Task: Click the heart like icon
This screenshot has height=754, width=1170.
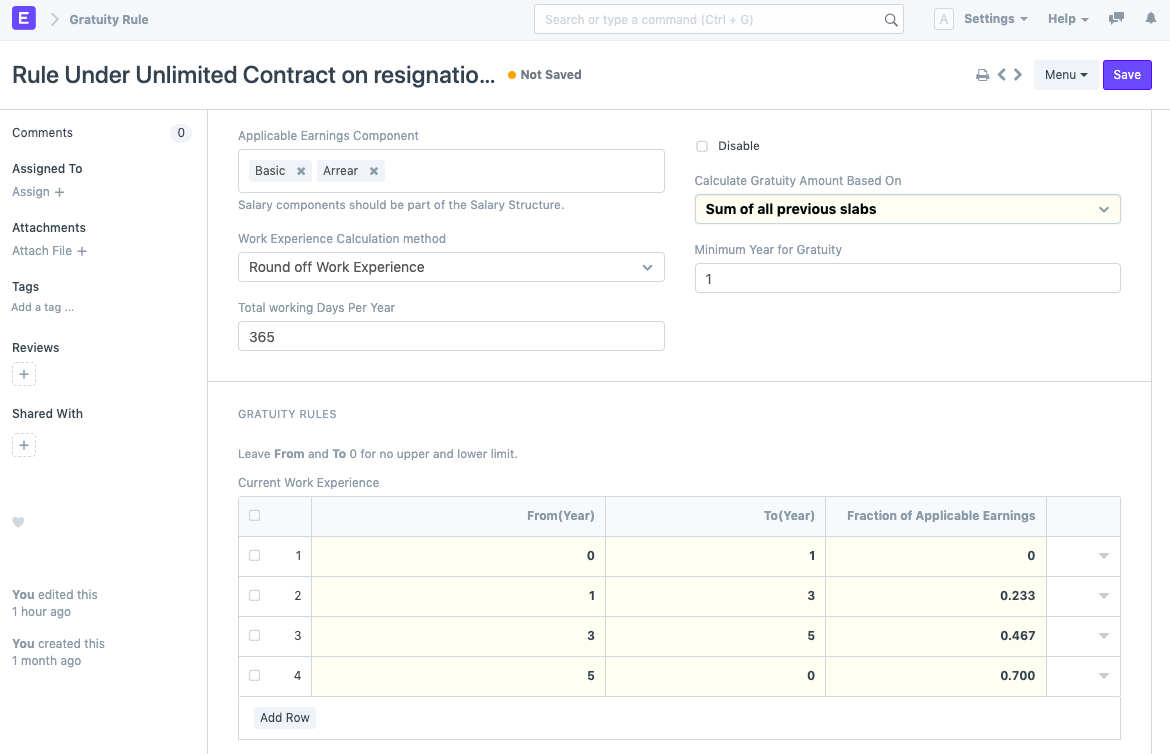Action: coord(18,522)
